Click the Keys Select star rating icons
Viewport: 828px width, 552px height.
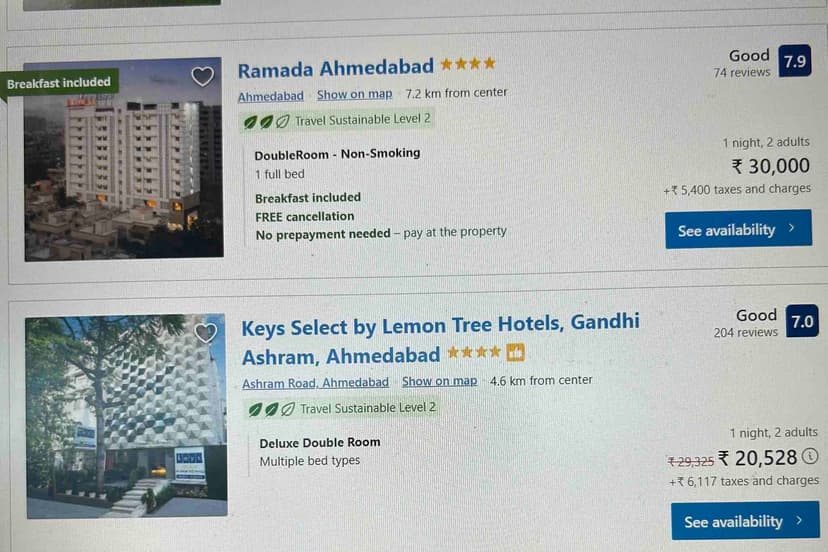473,352
